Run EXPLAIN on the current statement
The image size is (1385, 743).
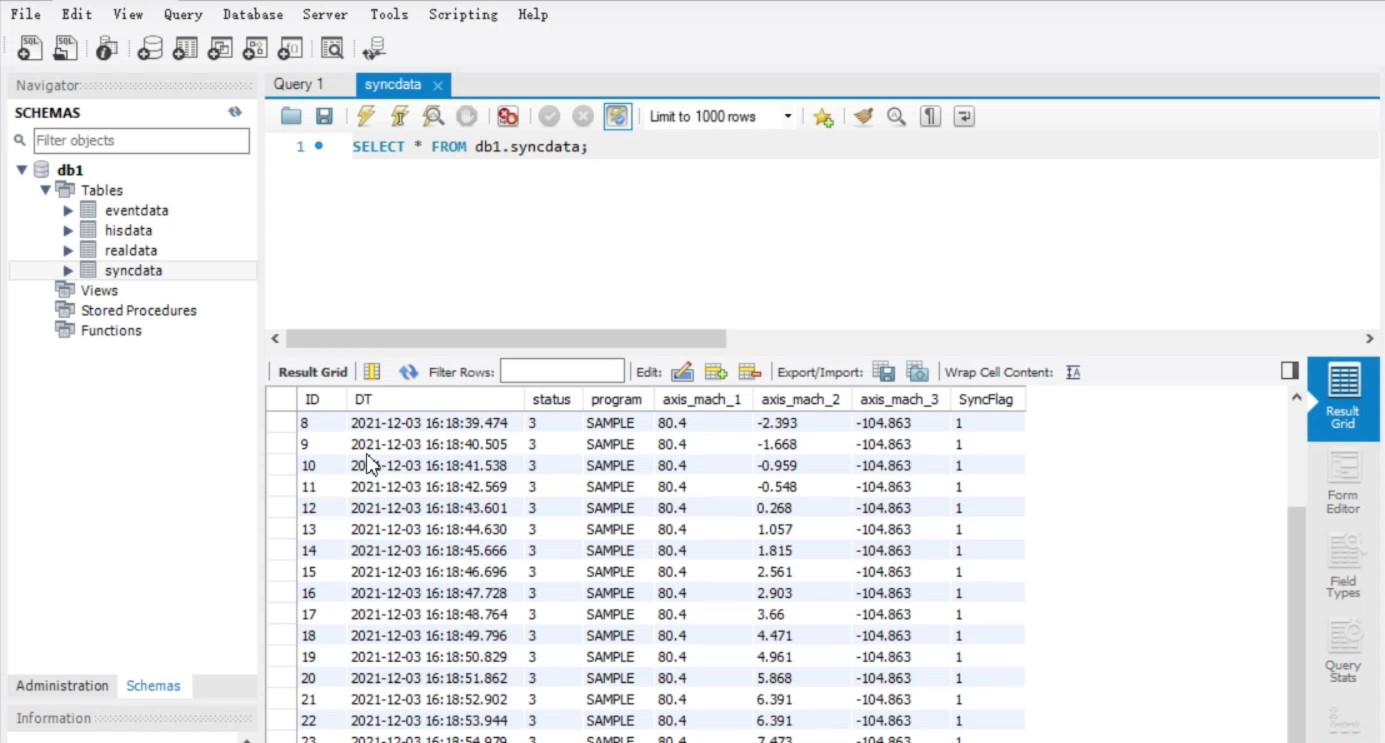(x=433, y=117)
